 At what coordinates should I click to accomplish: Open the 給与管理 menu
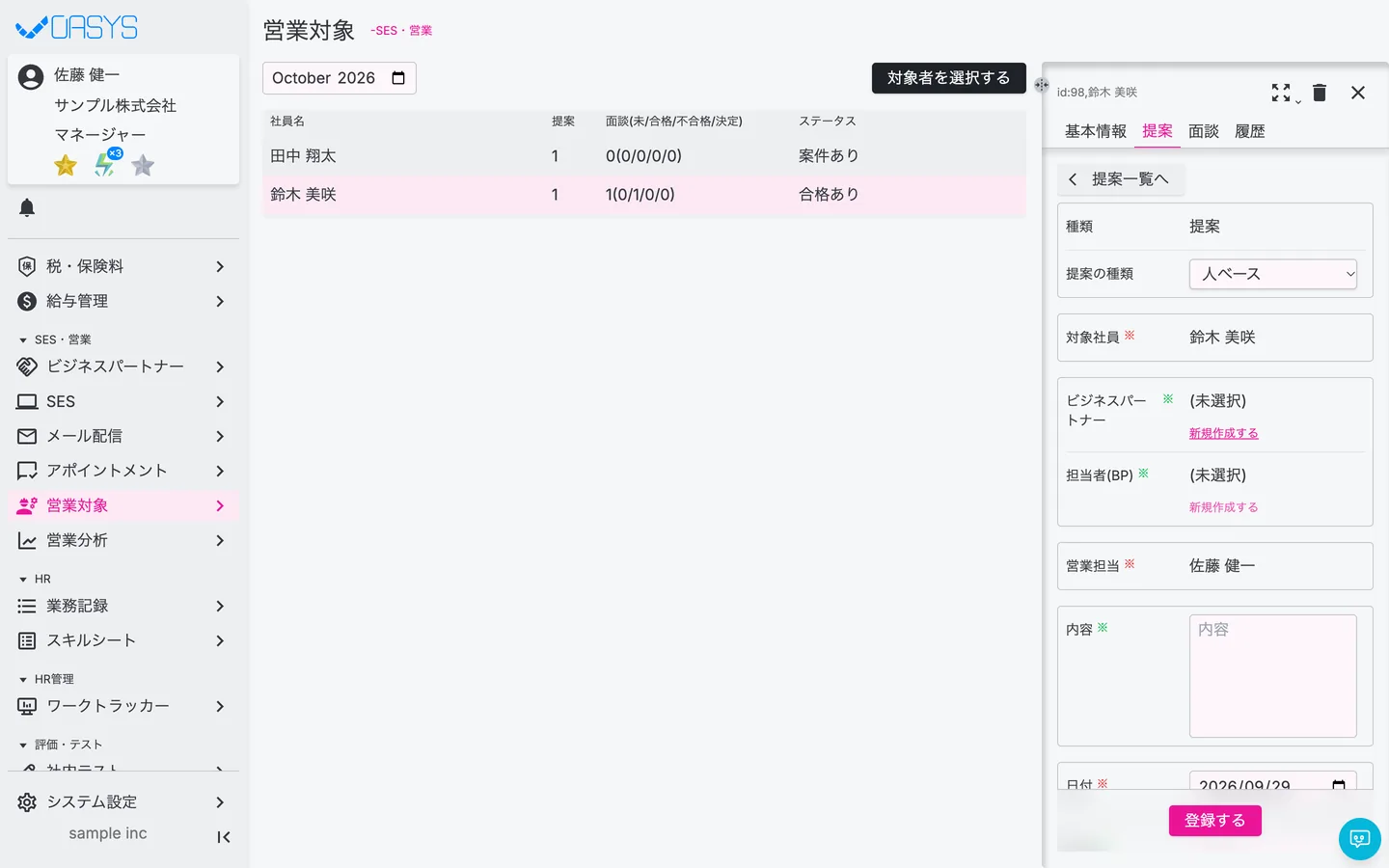(x=123, y=301)
